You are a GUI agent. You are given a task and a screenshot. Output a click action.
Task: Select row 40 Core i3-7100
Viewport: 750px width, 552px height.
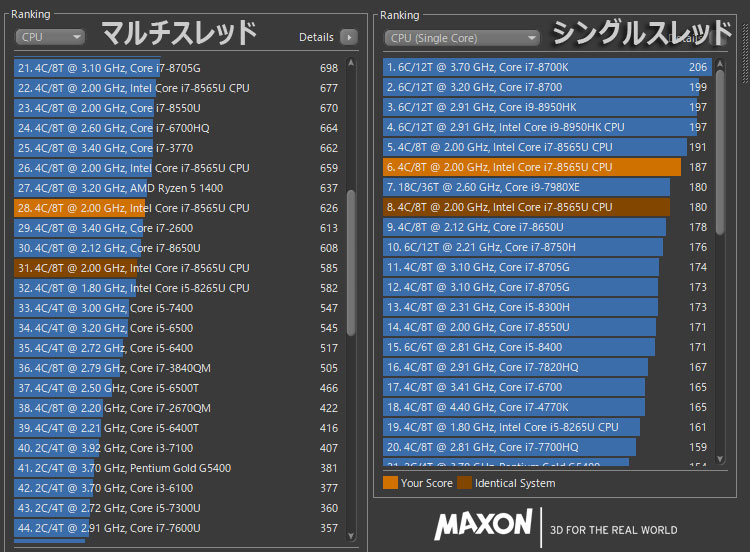click(x=178, y=448)
